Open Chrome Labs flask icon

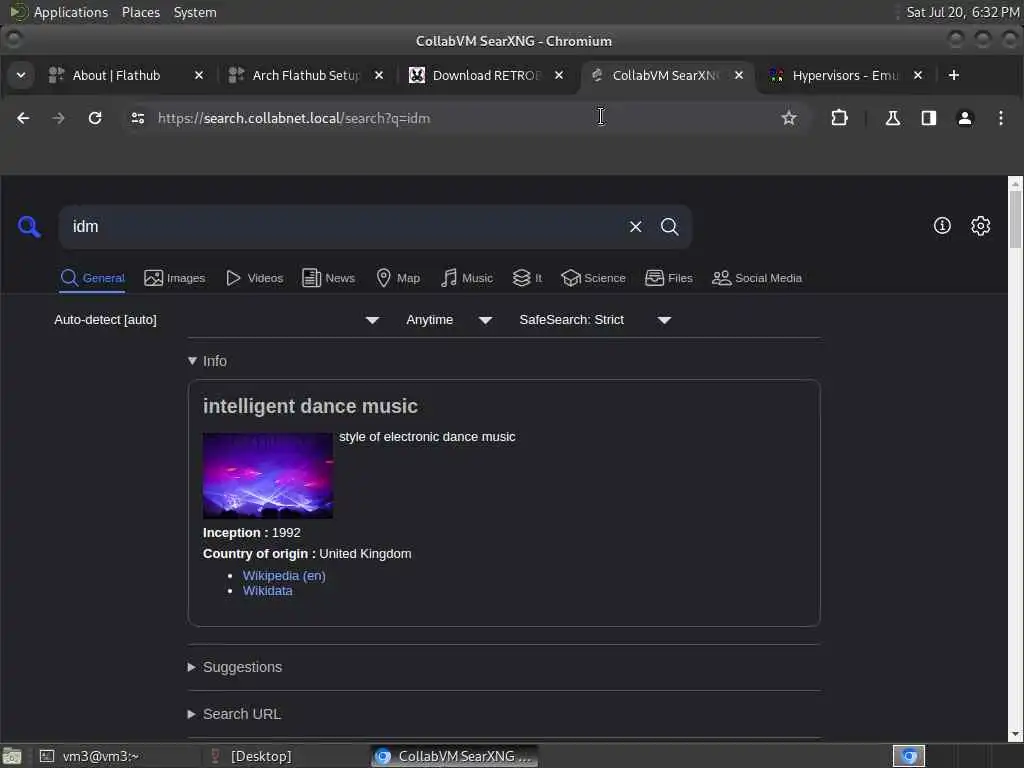click(x=892, y=118)
